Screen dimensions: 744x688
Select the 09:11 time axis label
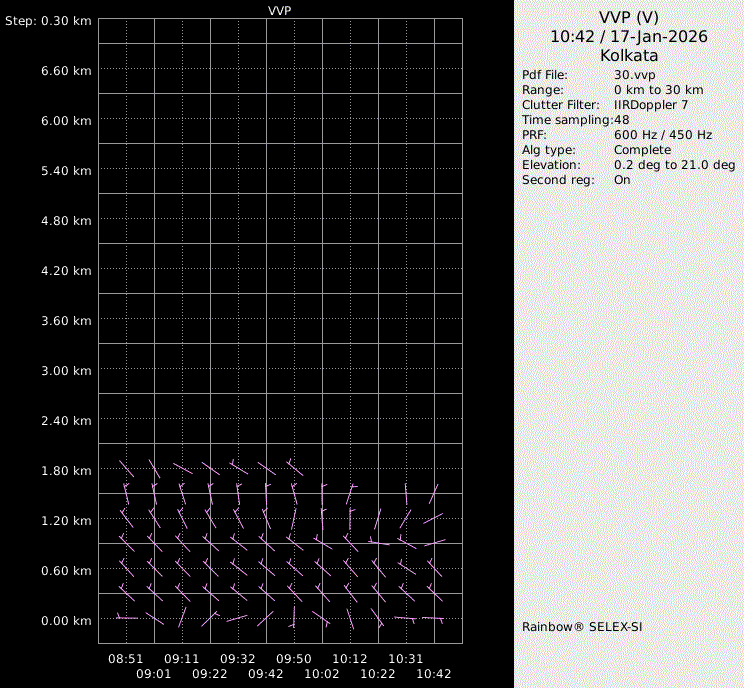[182, 660]
